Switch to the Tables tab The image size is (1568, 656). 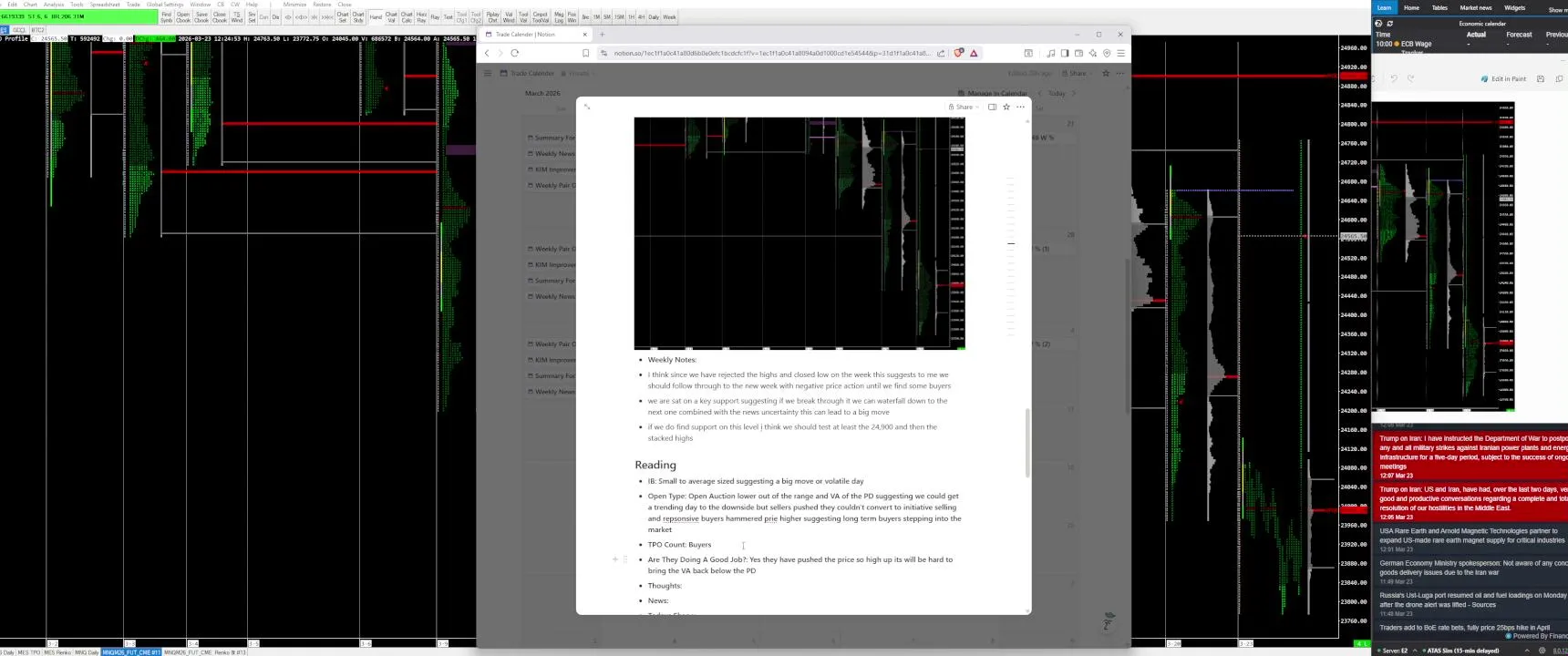tap(1439, 7)
